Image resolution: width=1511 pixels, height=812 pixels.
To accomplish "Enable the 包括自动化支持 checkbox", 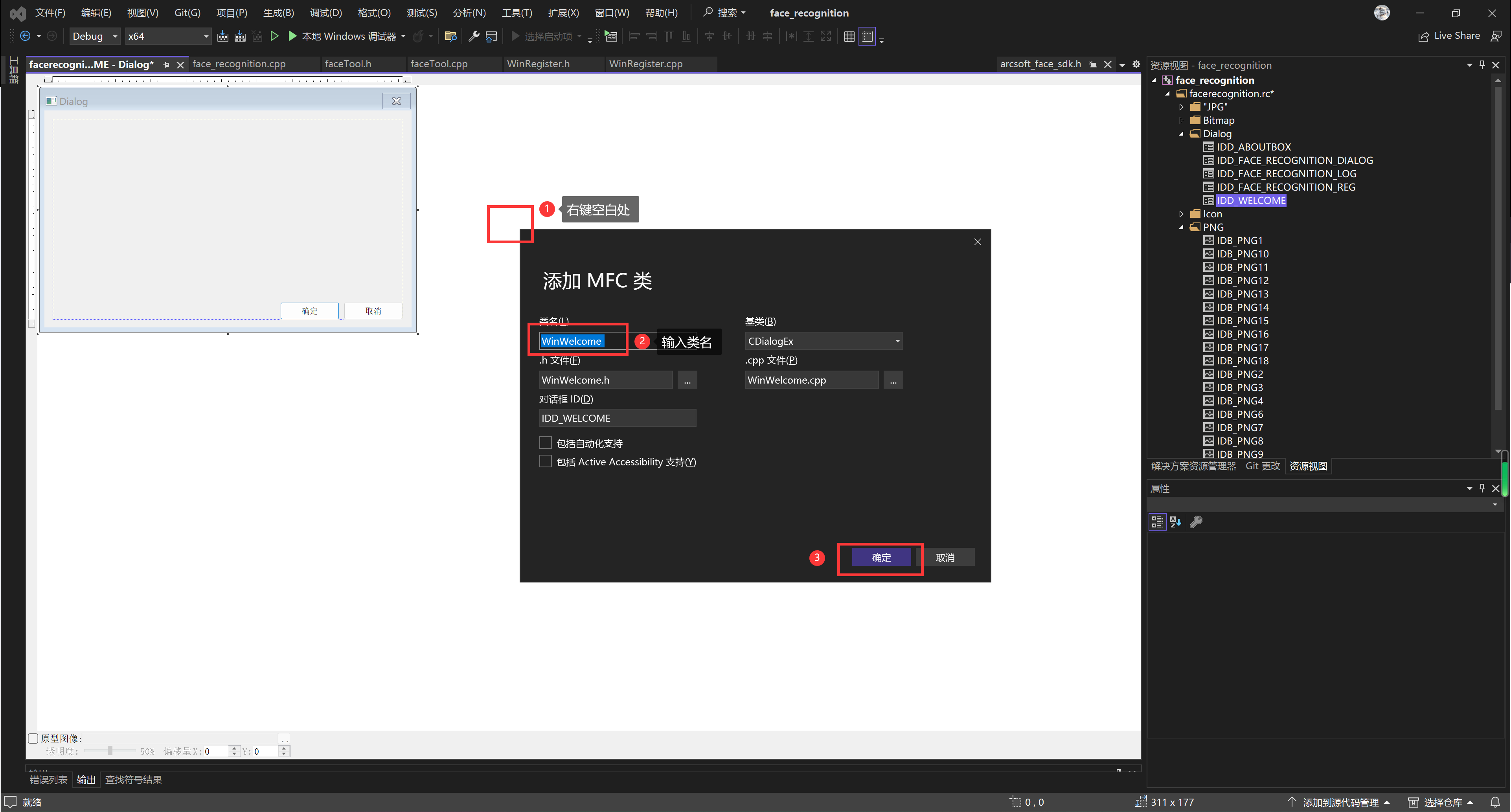I will 546,443.
